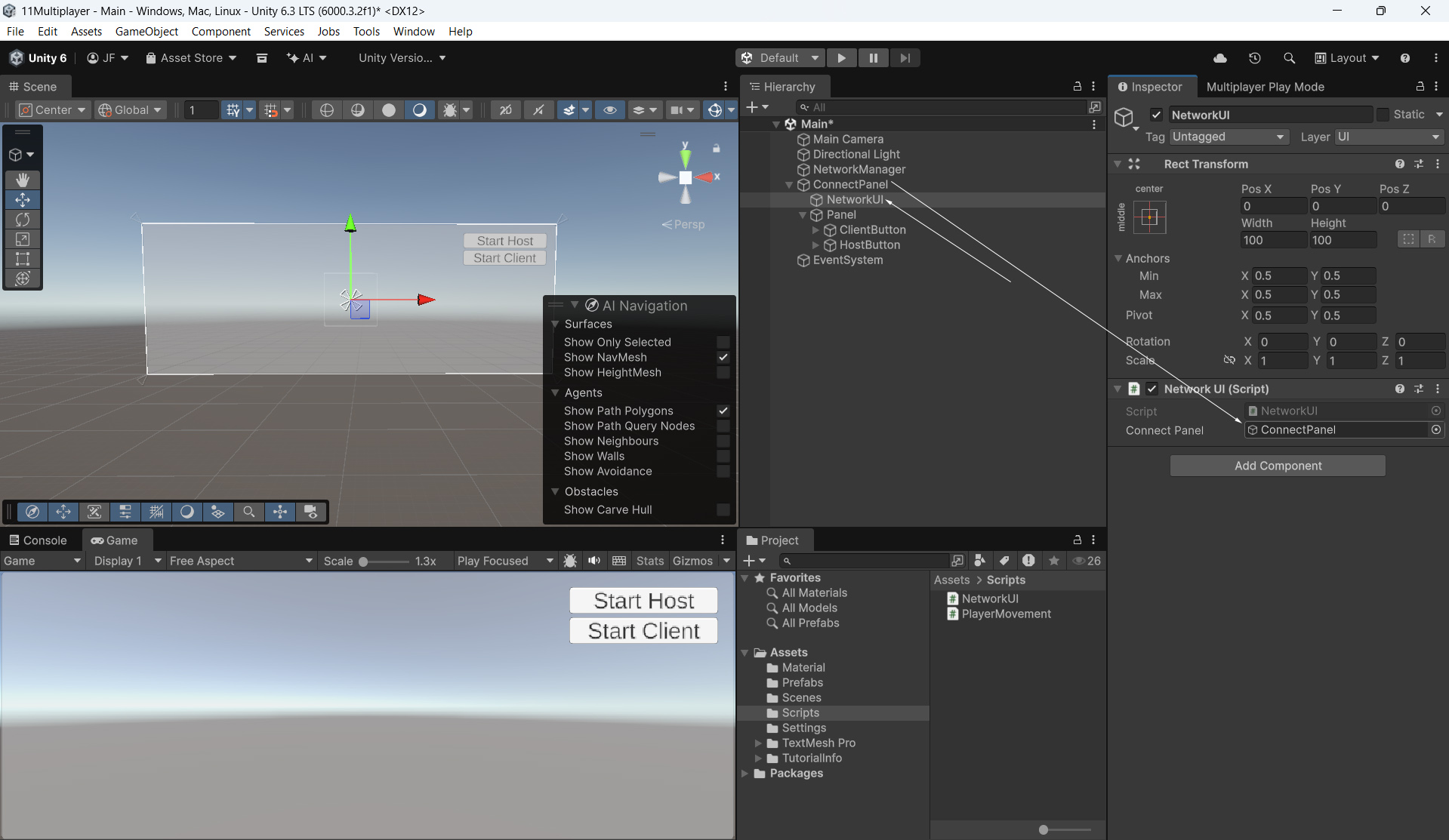The image size is (1449, 840).
Task: Select the Hand view tool
Action: pyautogui.click(x=23, y=180)
